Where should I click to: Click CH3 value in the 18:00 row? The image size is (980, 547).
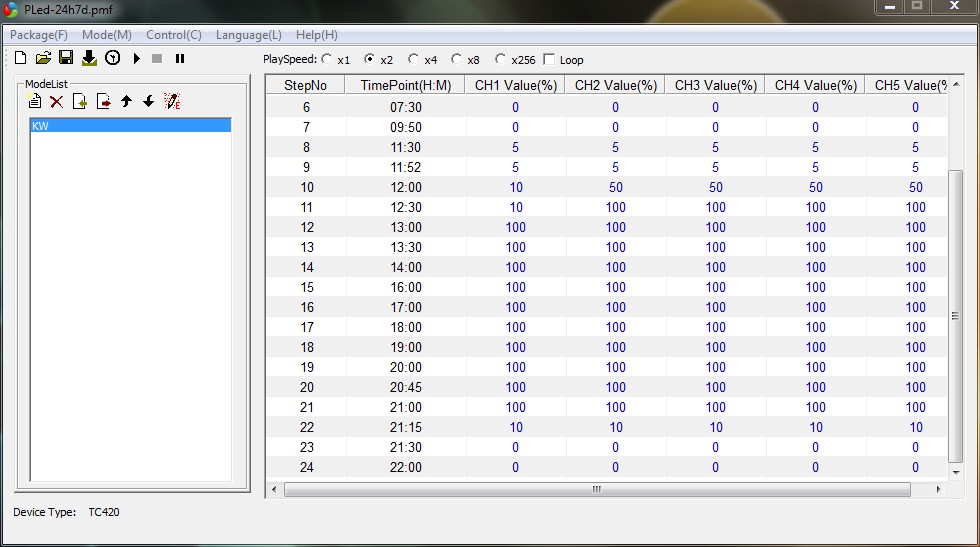coord(716,327)
